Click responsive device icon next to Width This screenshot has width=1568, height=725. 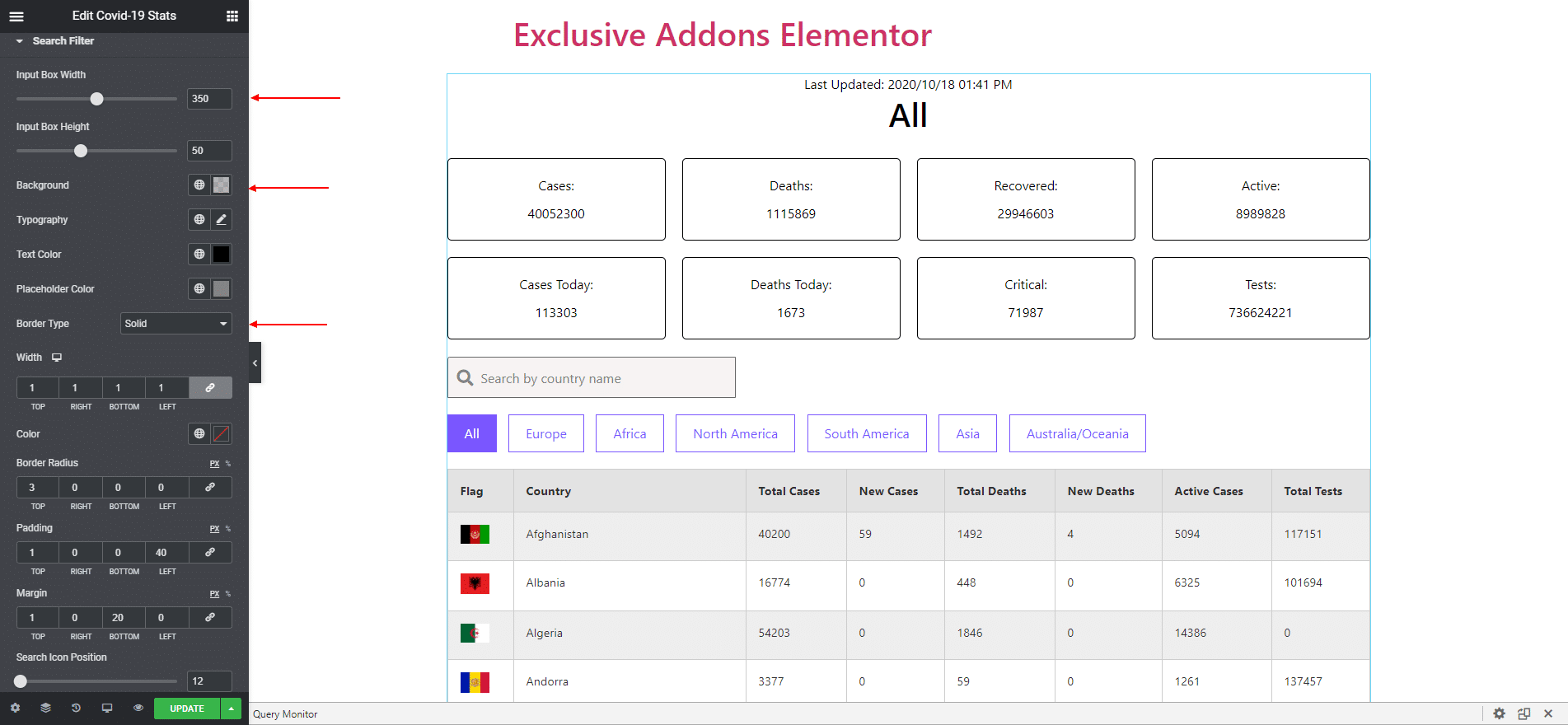coord(57,358)
